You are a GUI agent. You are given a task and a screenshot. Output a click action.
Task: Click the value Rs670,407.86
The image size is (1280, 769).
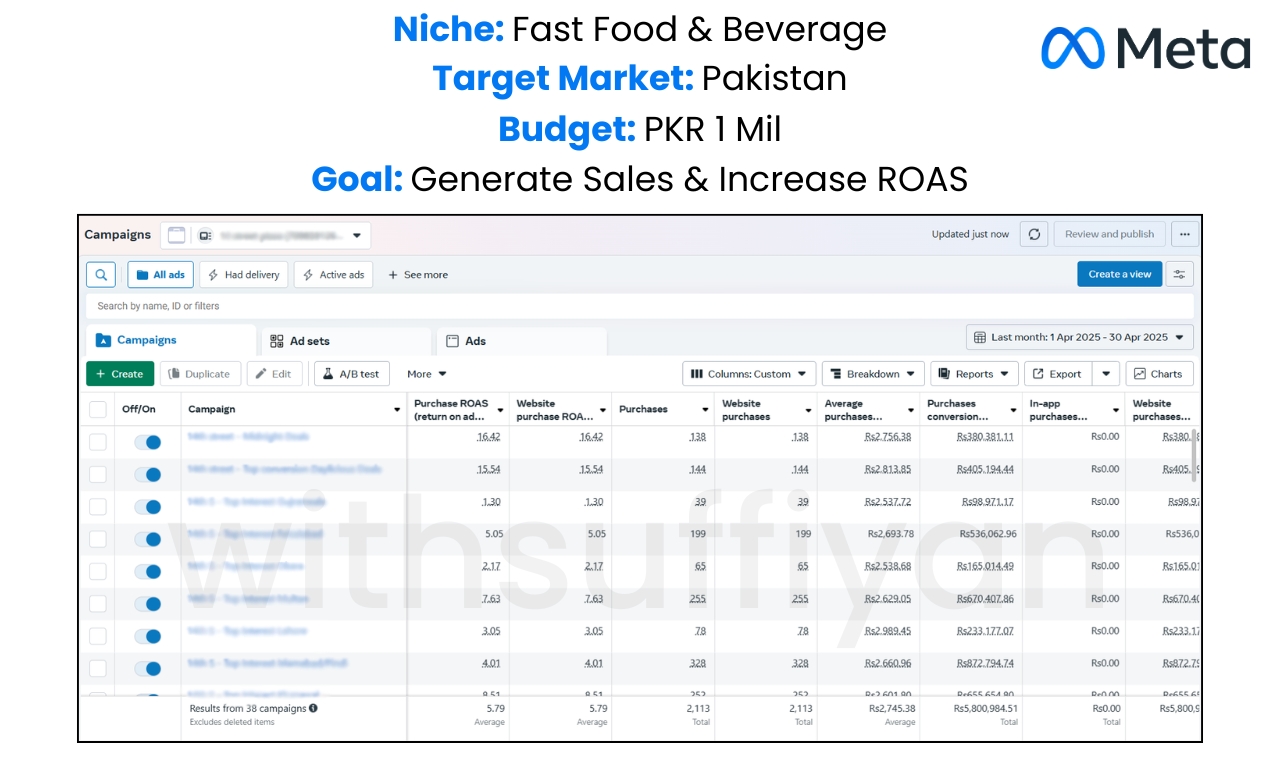pos(985,599)
